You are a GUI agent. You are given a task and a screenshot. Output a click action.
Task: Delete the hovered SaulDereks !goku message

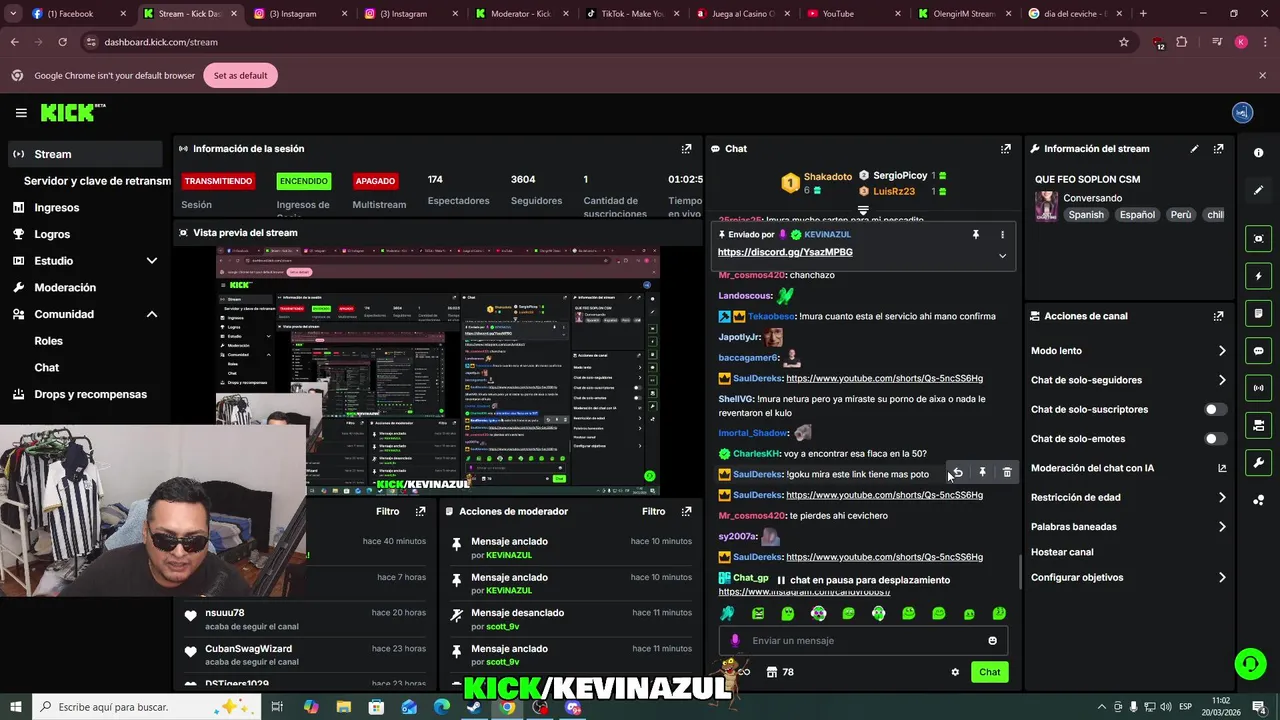tap(1007, 473)
